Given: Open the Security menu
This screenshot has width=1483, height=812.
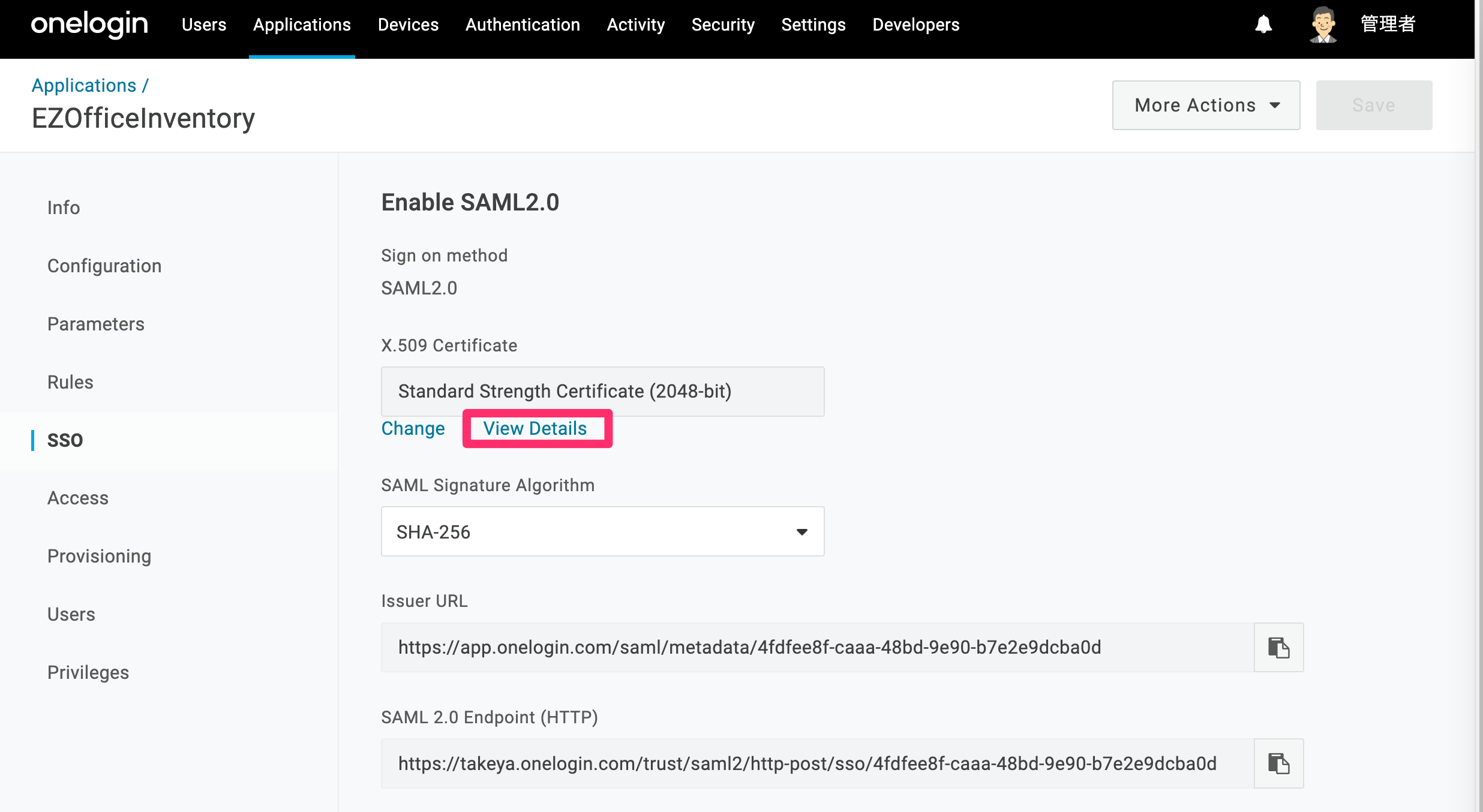Looking at the screenshot, I should pyautogui.click(x=723, y=25).
